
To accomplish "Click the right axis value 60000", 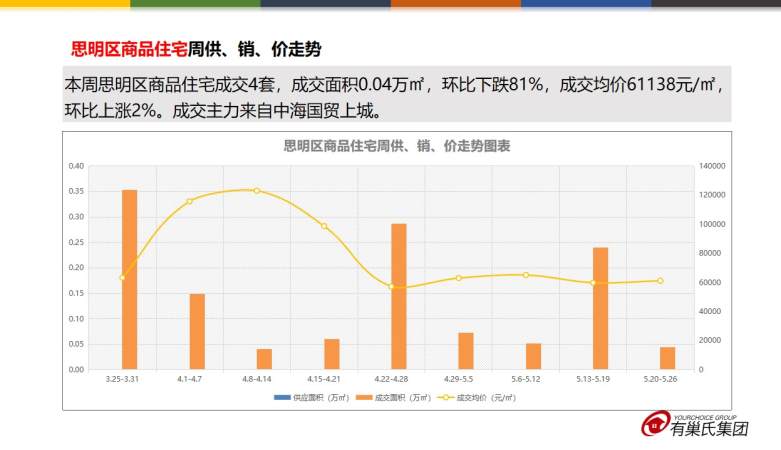I will point(710,282).
